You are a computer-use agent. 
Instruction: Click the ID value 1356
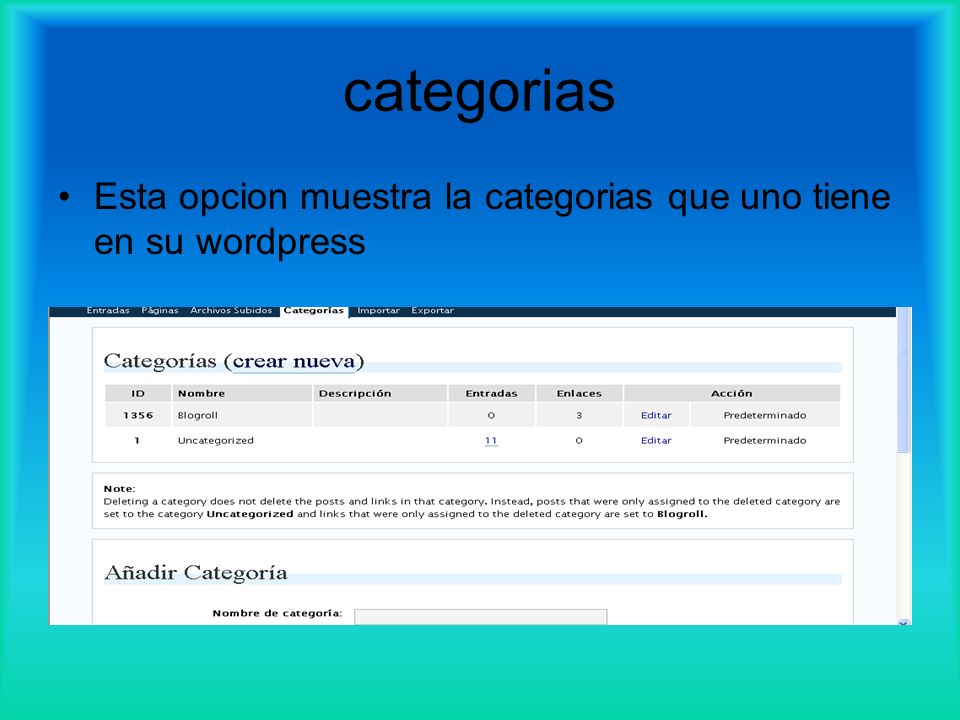[x=138, y=415]
